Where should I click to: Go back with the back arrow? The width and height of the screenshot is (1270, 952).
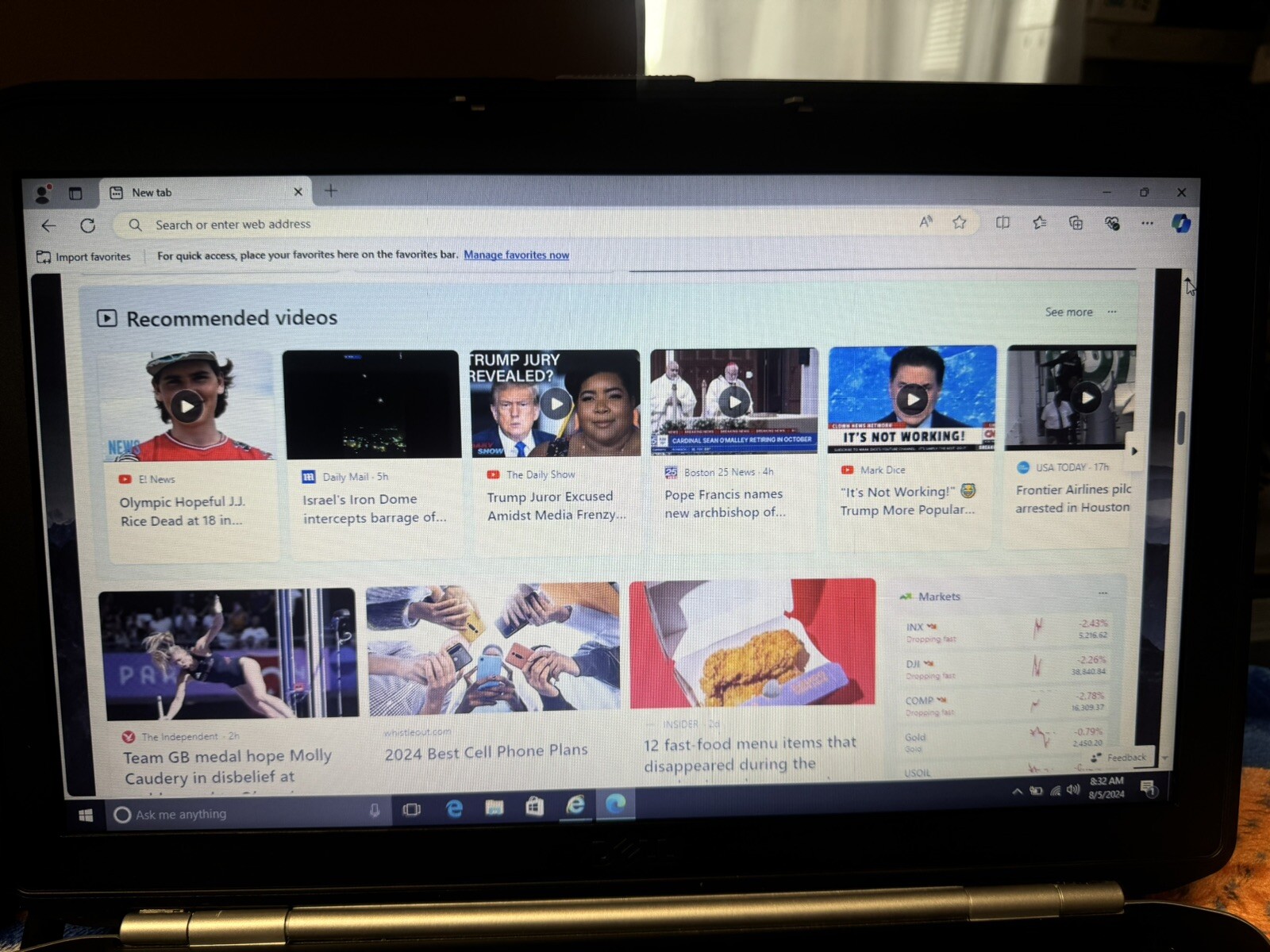48,225
